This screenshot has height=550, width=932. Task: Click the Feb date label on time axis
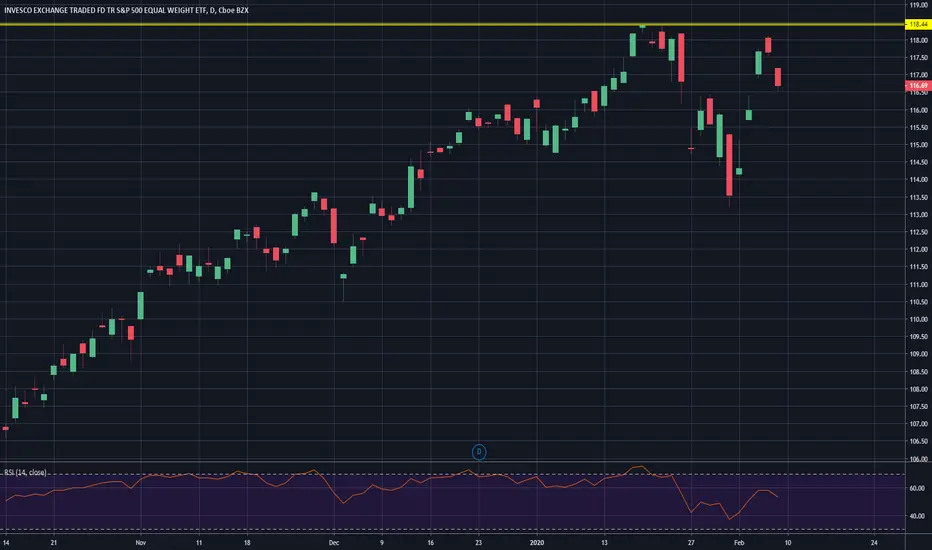tap(739, 542)
